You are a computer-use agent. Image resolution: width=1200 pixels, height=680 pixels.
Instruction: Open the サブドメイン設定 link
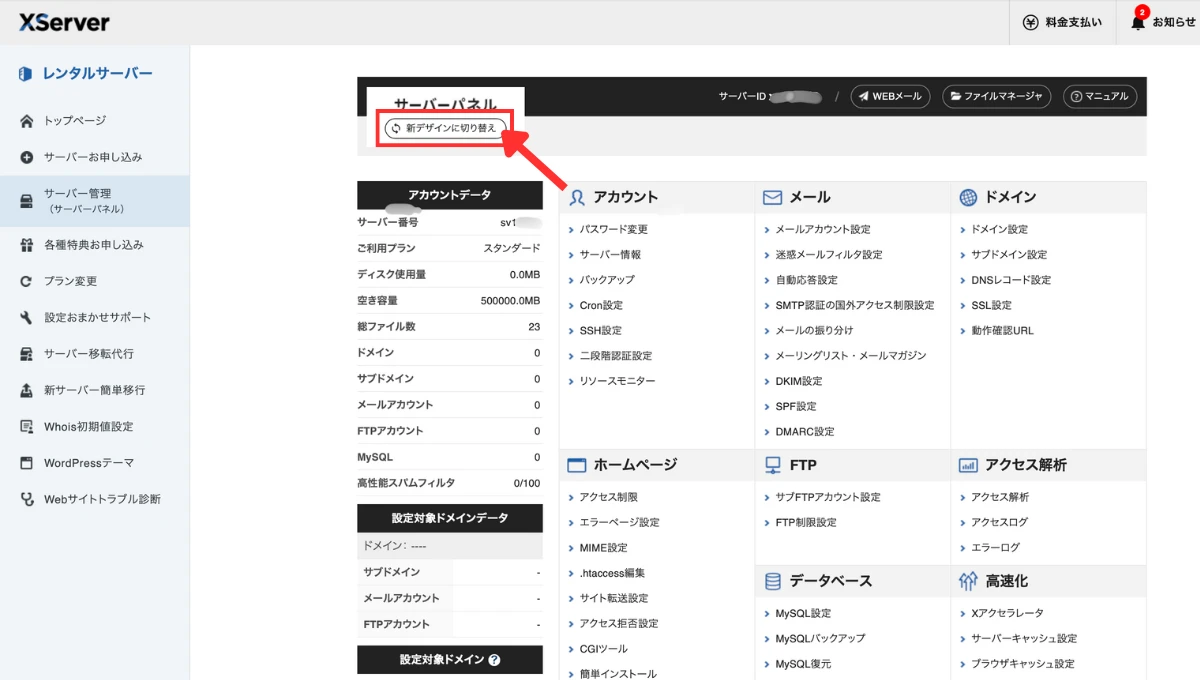tap(1009, 255)
